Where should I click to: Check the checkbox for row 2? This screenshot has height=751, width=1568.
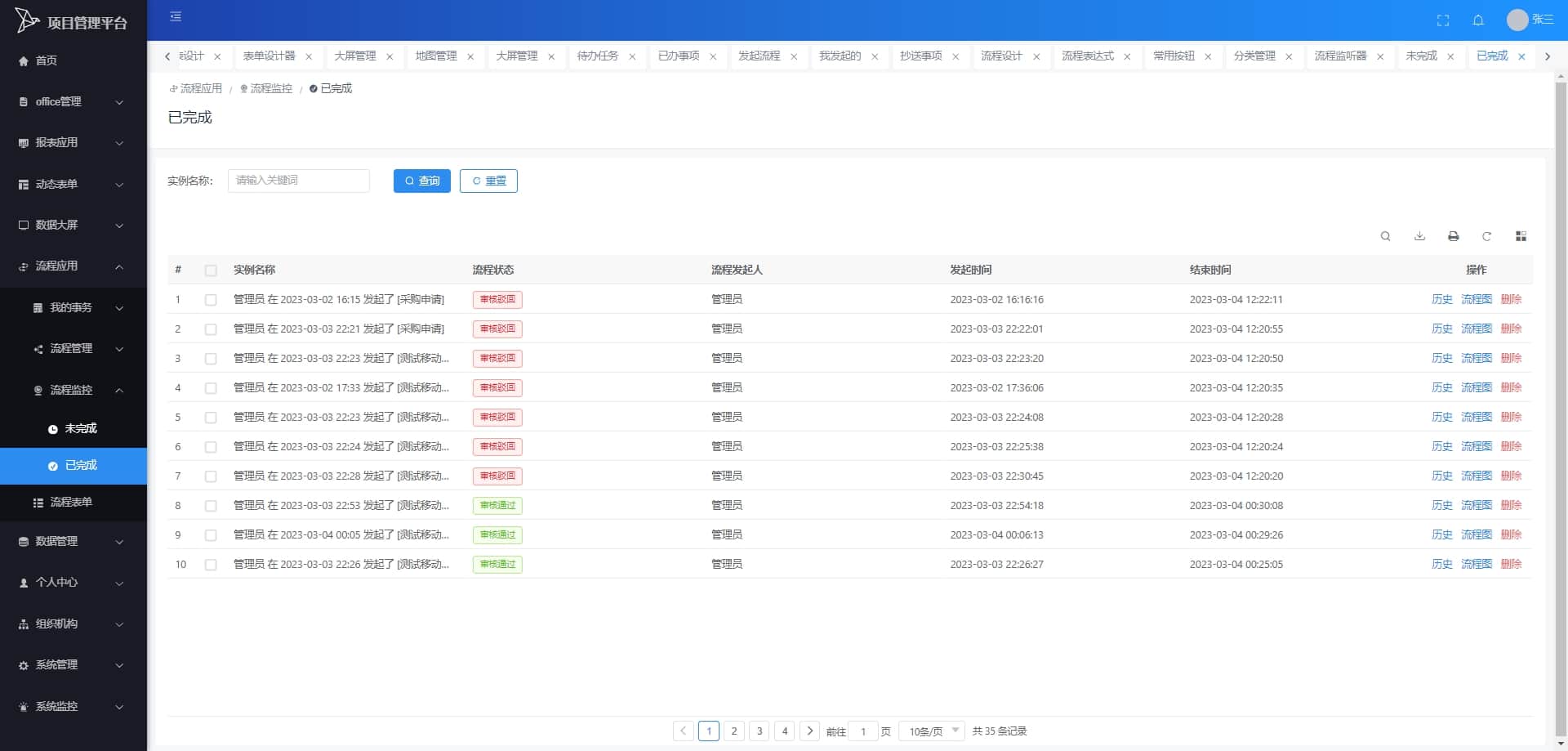click(x=211, y=329)
